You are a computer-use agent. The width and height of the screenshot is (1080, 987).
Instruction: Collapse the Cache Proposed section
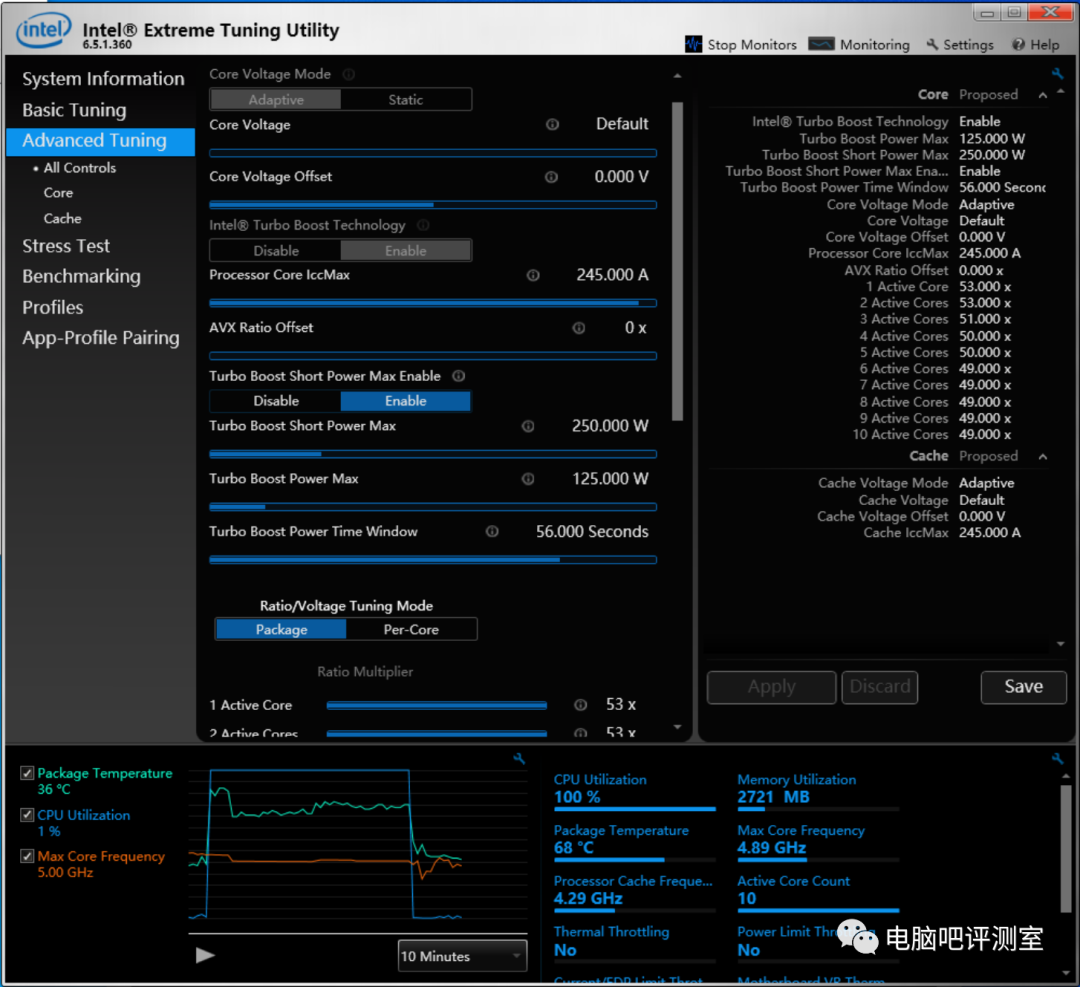pos(1043,457)
